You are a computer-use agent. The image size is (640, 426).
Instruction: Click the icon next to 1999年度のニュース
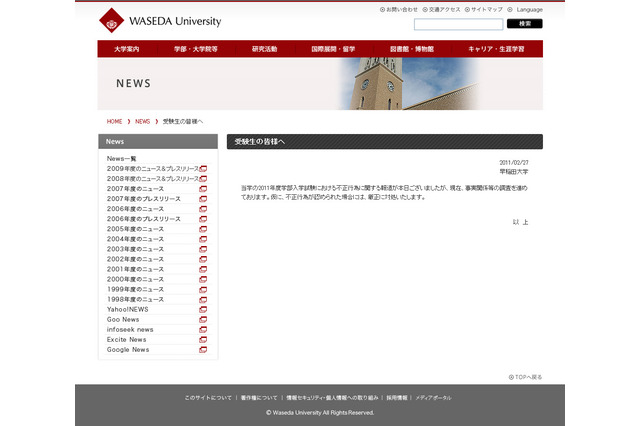click(x=203, y=290)
